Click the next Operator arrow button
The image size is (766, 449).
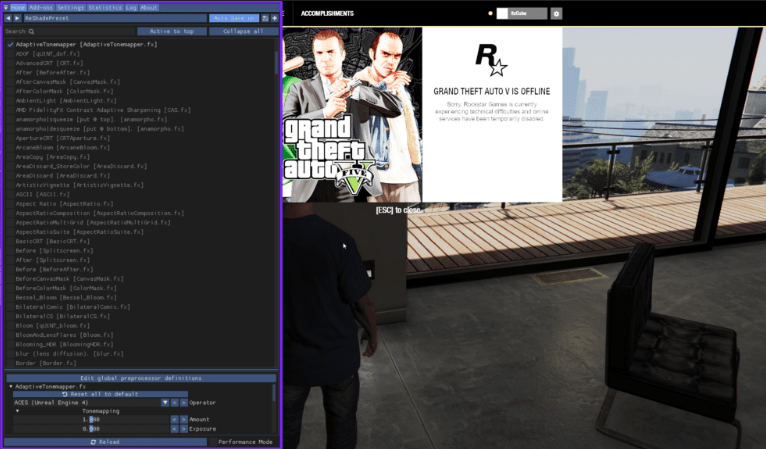tap(183, 402)
